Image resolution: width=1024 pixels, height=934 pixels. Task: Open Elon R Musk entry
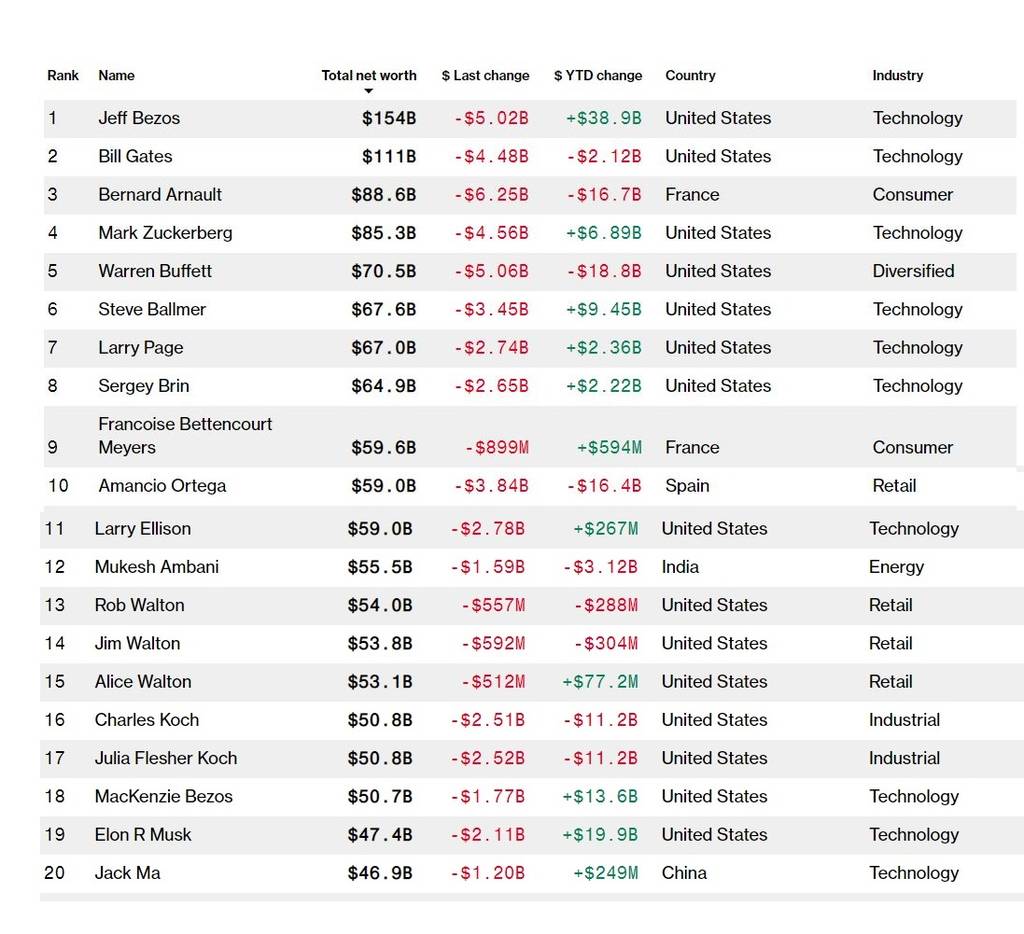(143, 835)
